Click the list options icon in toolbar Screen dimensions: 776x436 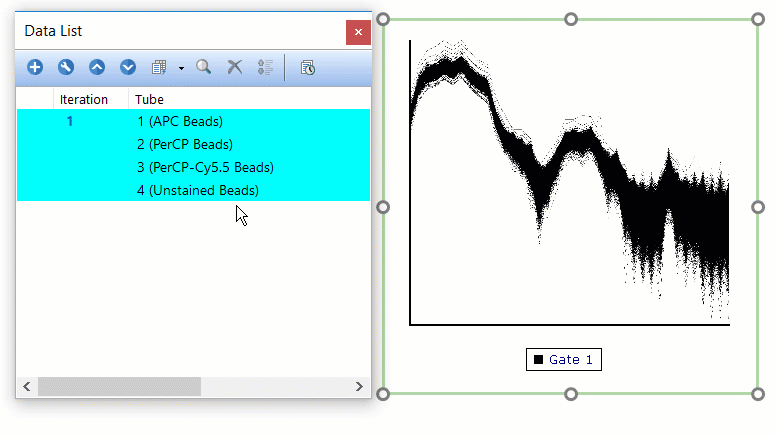pyautogui.click(x=265, y=68)
